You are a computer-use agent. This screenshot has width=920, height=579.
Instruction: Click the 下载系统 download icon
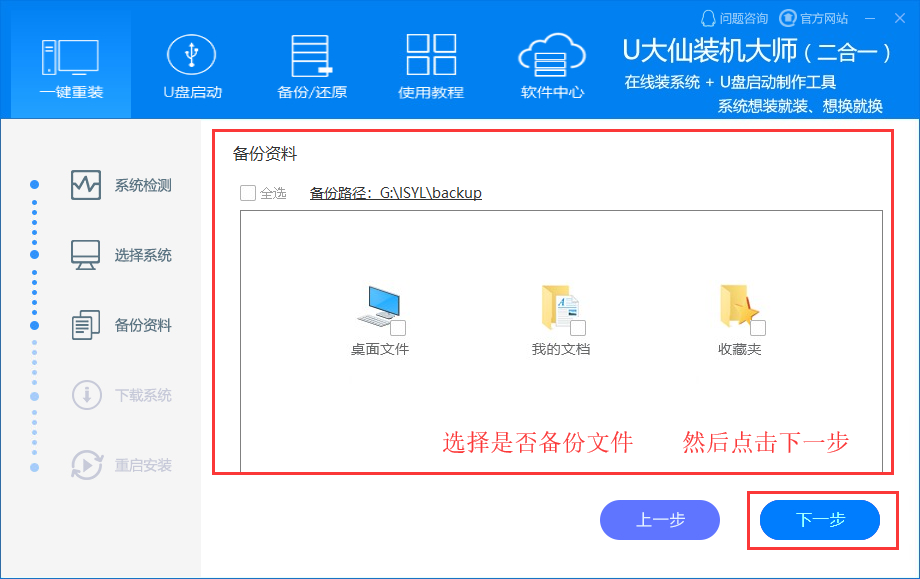pyautogui.click(x=87, y=395)
